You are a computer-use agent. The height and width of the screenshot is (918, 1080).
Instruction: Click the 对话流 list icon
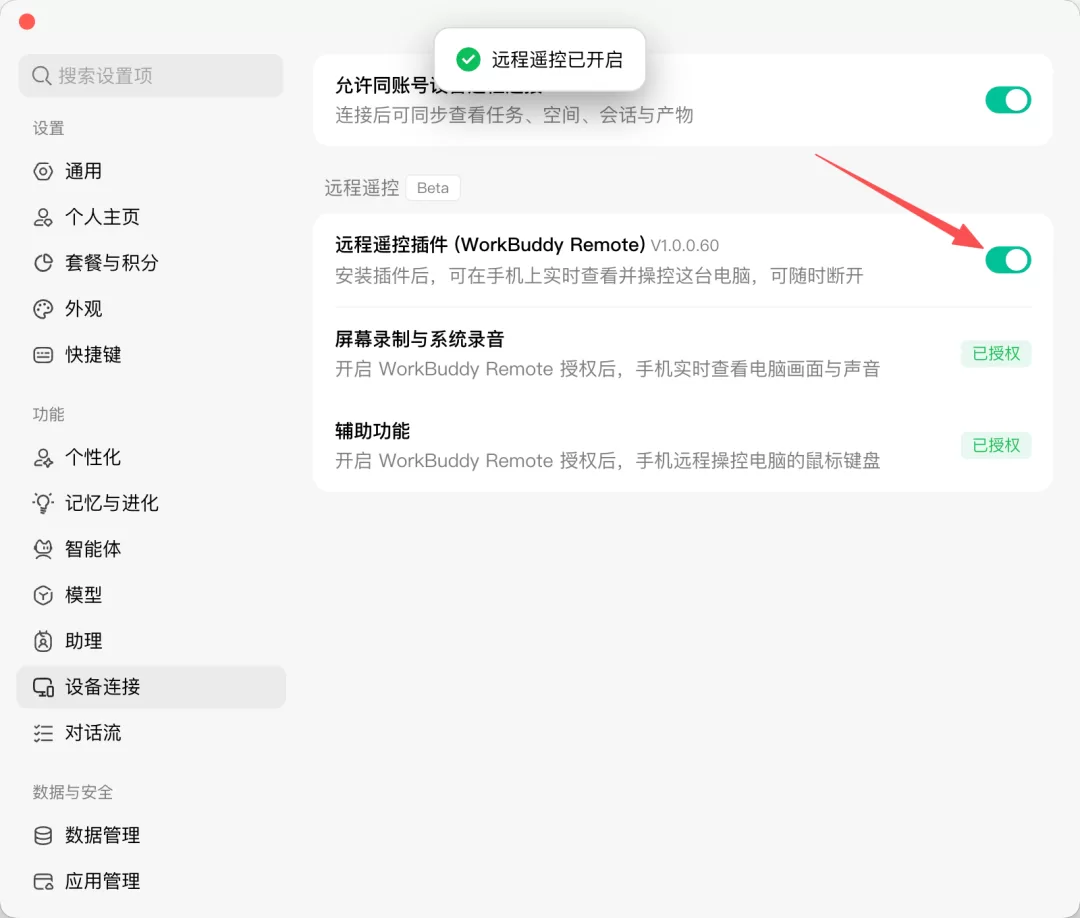coord(43,733)
